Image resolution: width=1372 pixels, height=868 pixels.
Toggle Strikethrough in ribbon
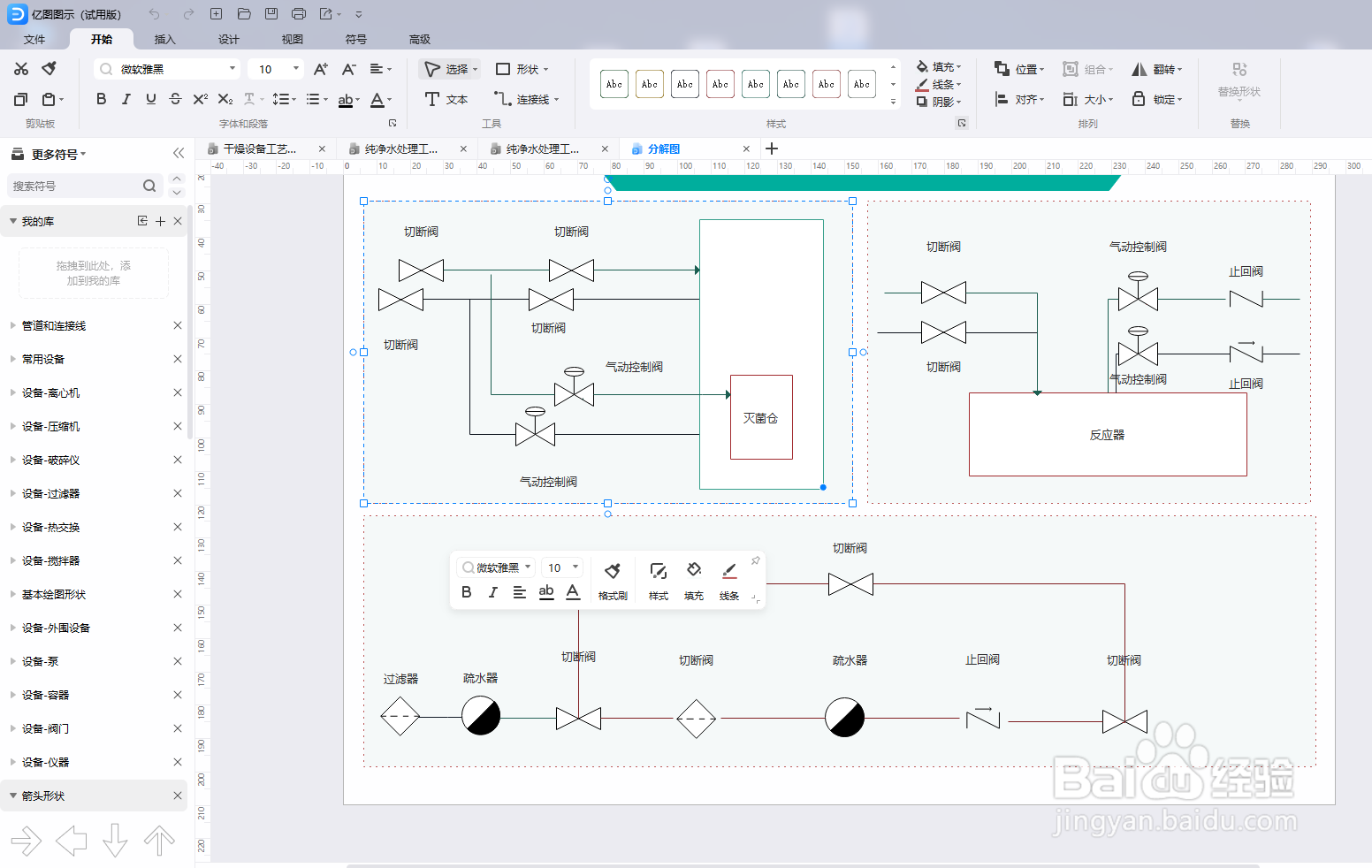coord(175,99)
